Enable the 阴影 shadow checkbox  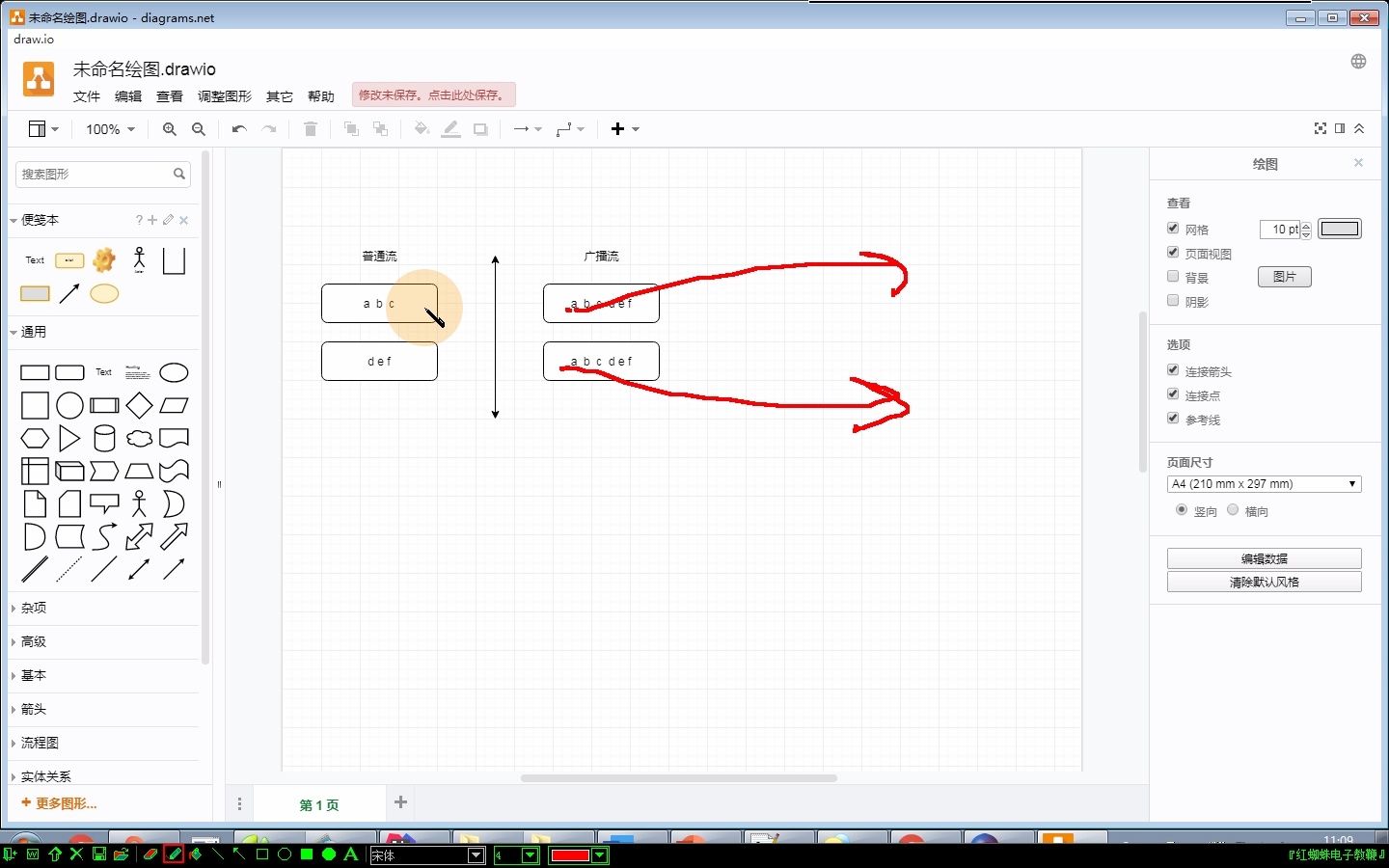(1173, 301)
